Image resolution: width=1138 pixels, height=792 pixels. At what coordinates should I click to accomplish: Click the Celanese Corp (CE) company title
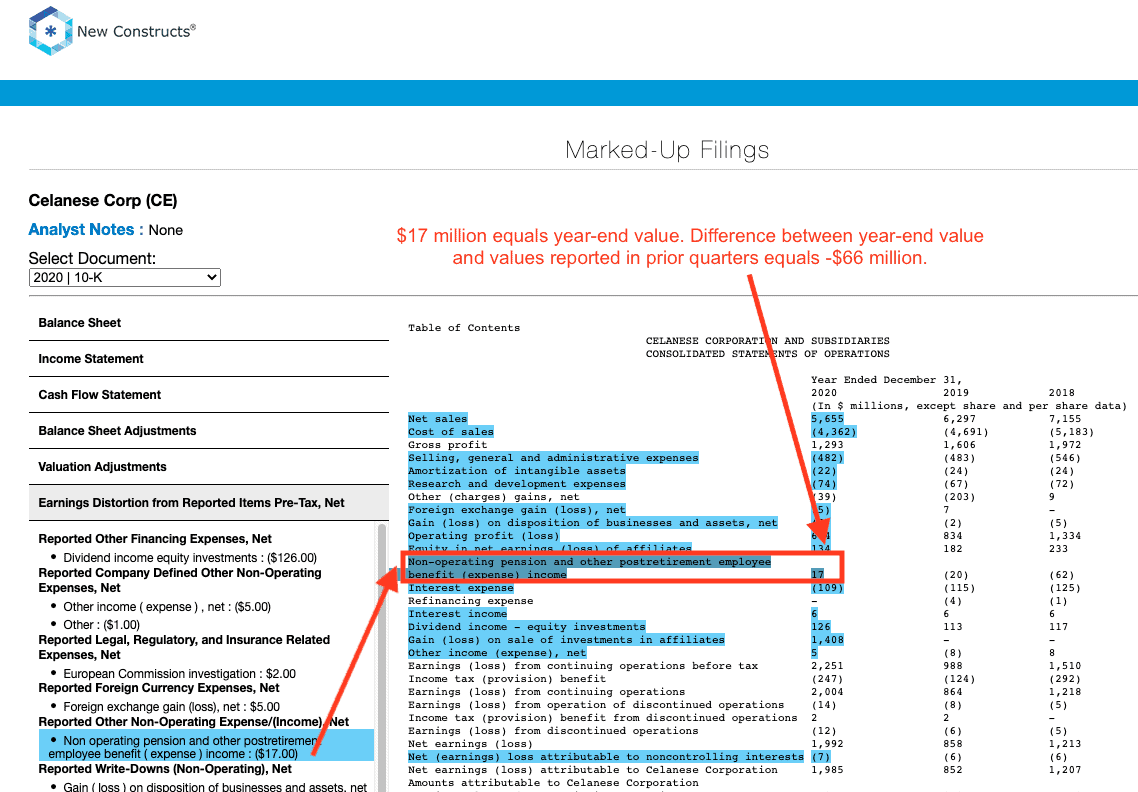point(103,200)
